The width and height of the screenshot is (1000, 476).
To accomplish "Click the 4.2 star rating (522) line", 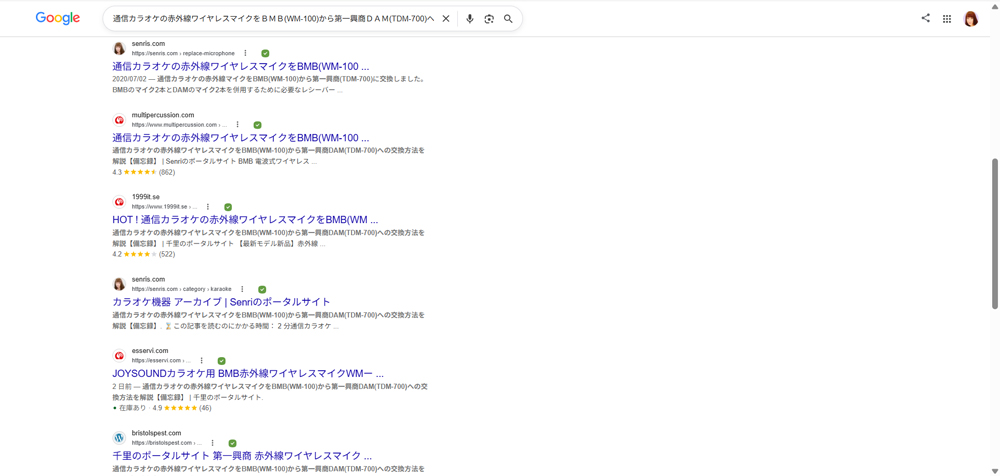I will click(x=143, y=254).
